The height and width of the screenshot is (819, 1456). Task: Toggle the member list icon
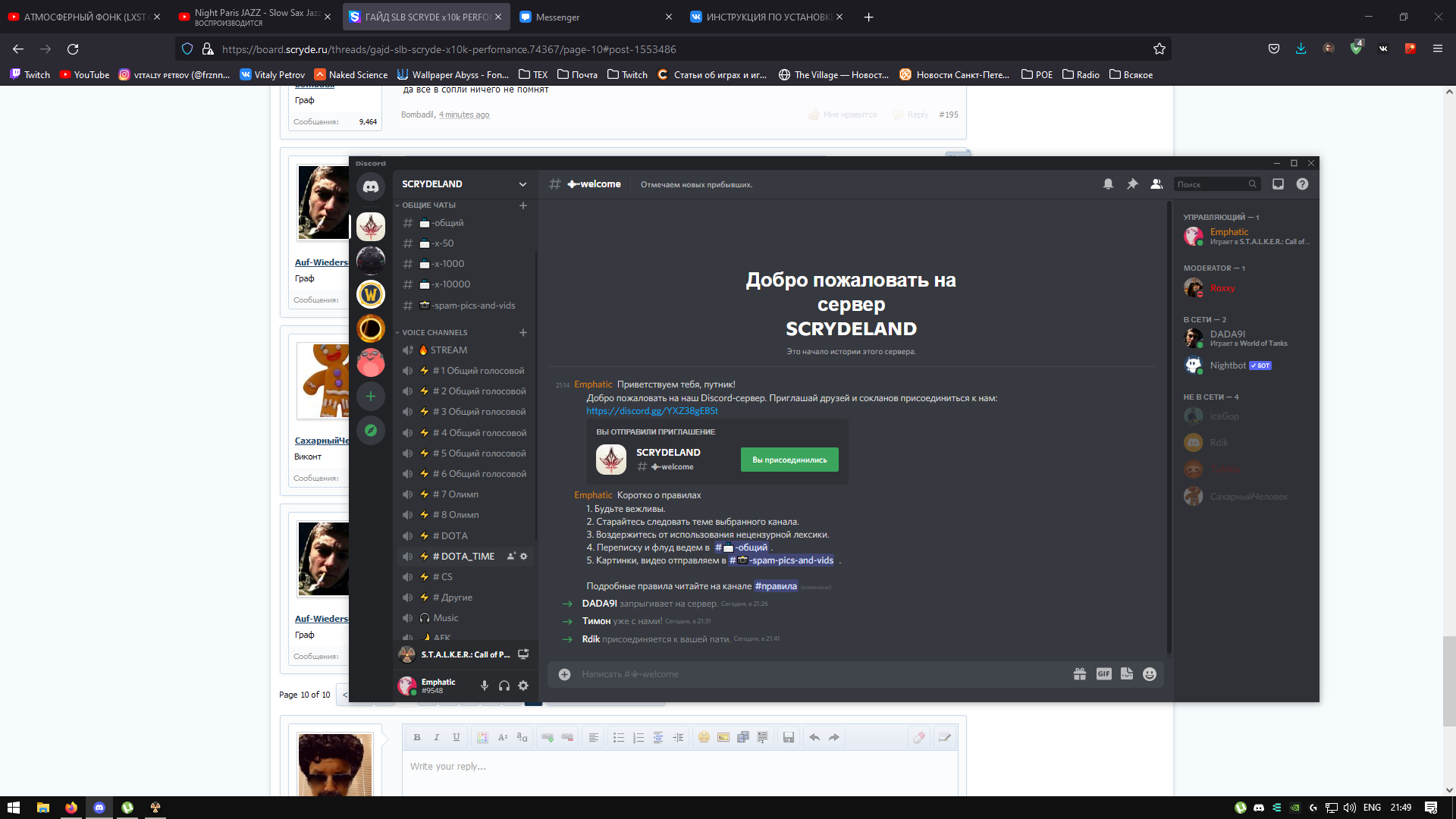[x=1156, y=184]
